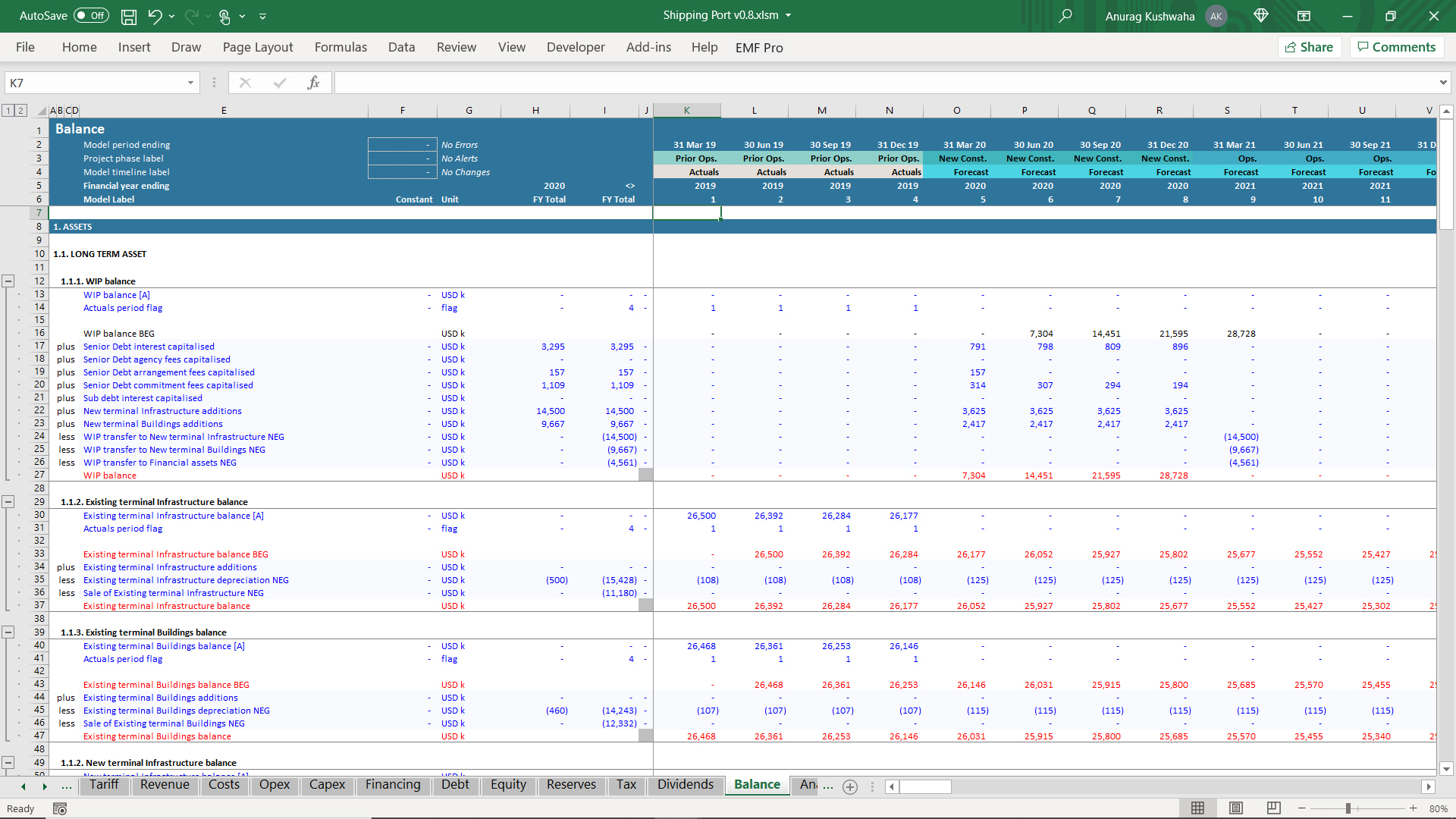Expand the formula bar chevron
The width and height of the screenshot is (1456, 819).
pyautogui.click(x=1442, y=83)
